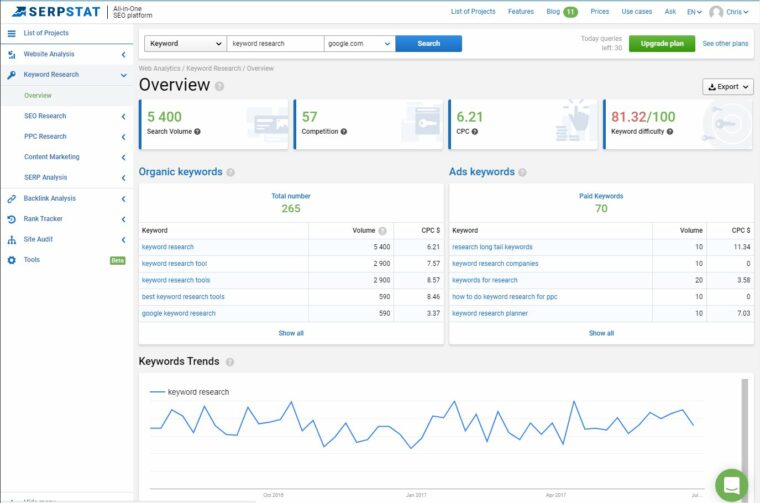This screenshot has height=503, width=760.
Task: Click Show all under Organic keywords
Action: coord(291,333)
